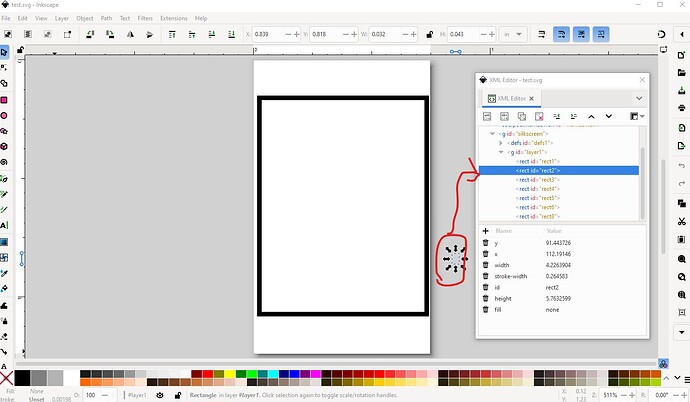
Task: Open document icon in right commands bar
Action: pos(682,73)
